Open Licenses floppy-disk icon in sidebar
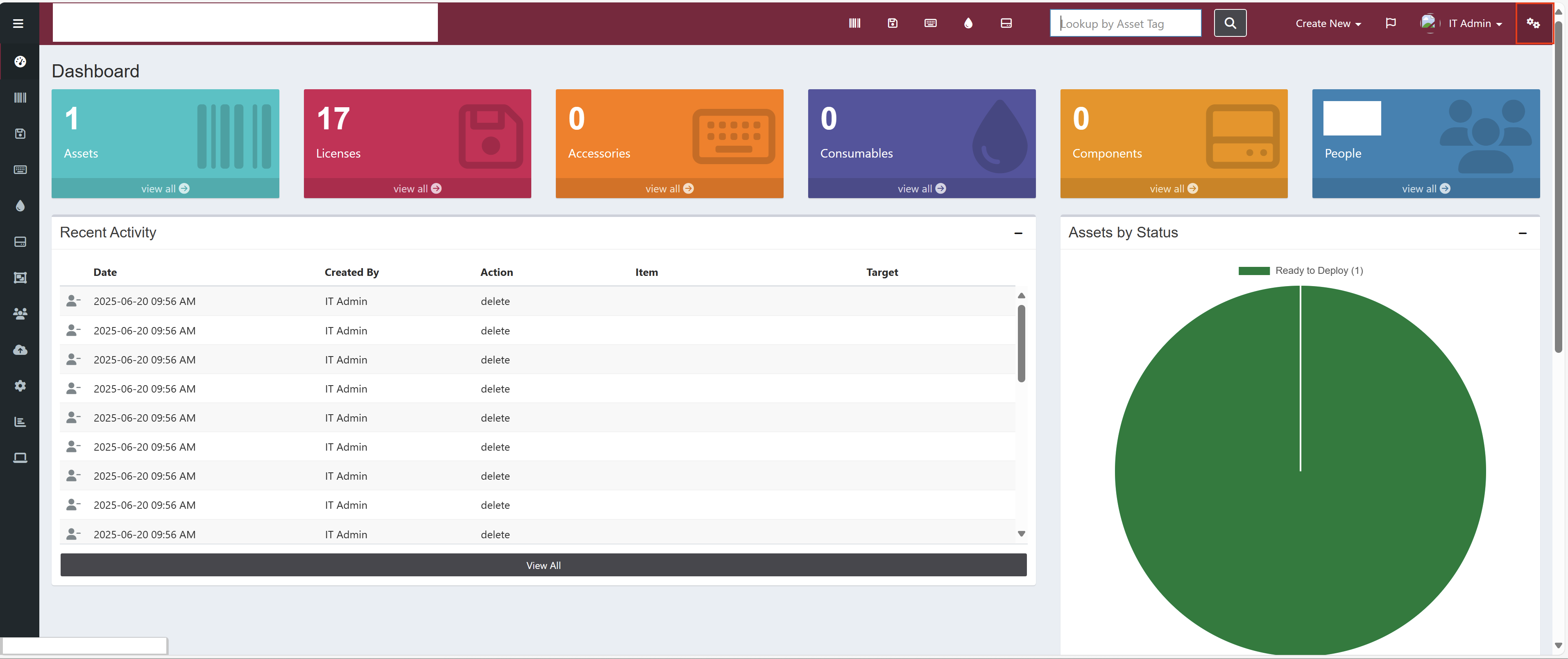 tap(20, 133)
